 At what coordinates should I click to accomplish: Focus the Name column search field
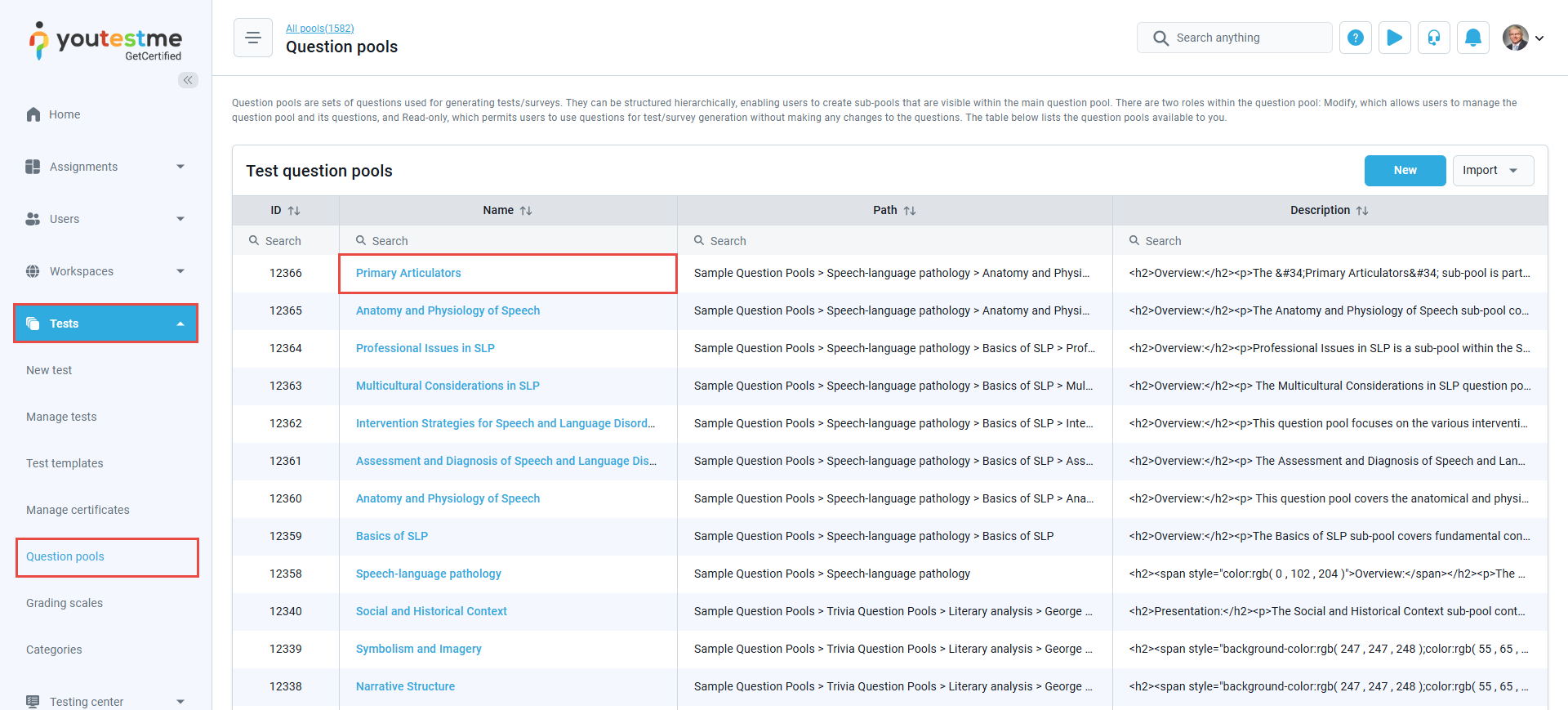coord(508,241)
